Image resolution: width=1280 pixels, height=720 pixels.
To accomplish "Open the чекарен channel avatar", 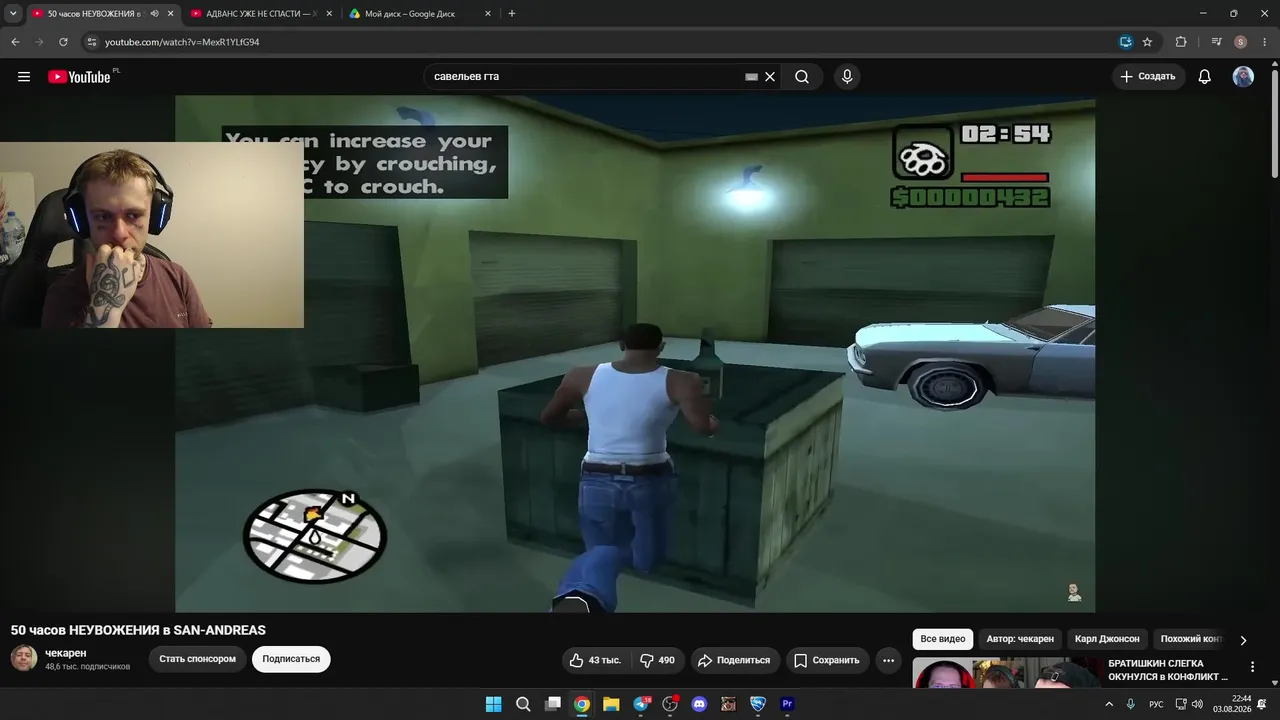I will pos(24,658).
